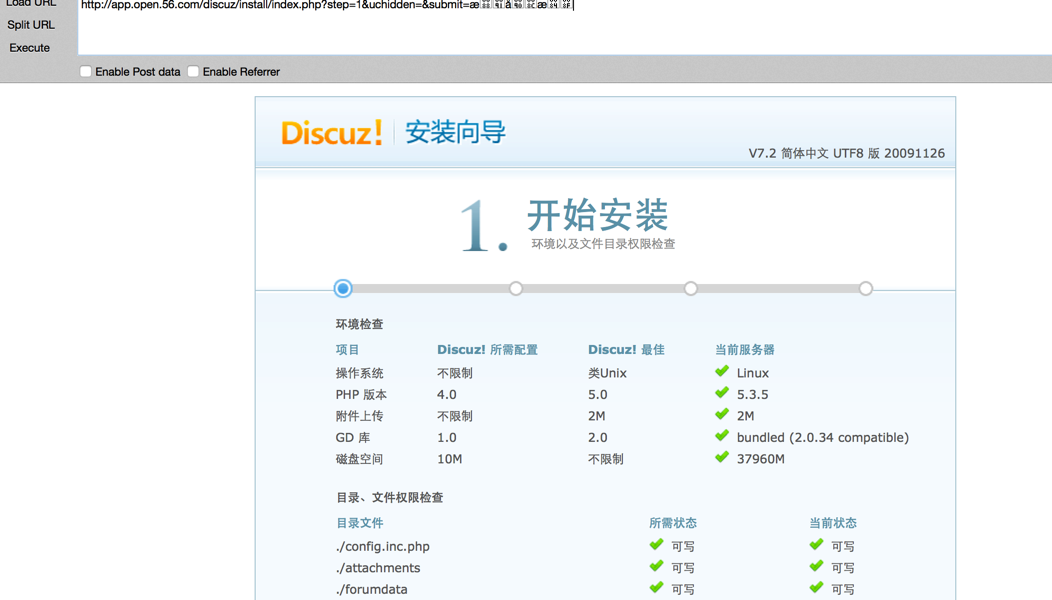Screen dimensions: 1052x600
Task: Click the Discuz! 所需配置 column header
Action: 487,350
